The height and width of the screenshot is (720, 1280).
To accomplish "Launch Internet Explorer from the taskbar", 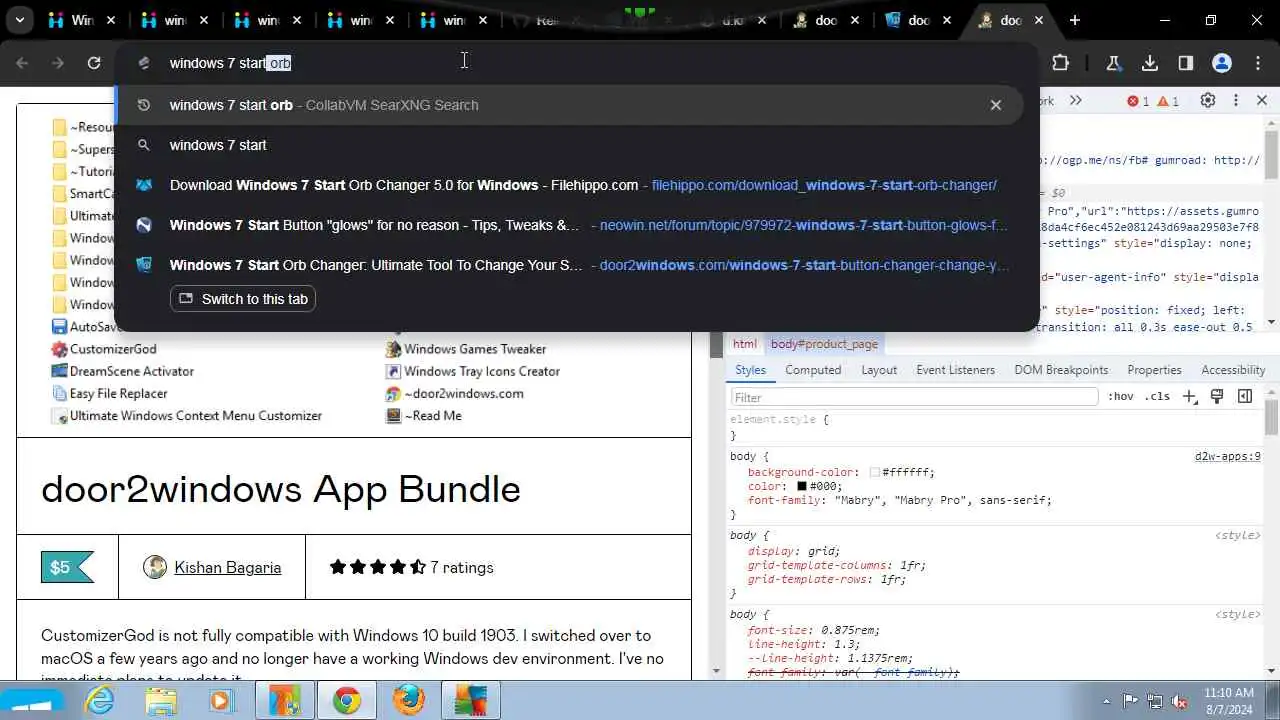I will 100,701.
